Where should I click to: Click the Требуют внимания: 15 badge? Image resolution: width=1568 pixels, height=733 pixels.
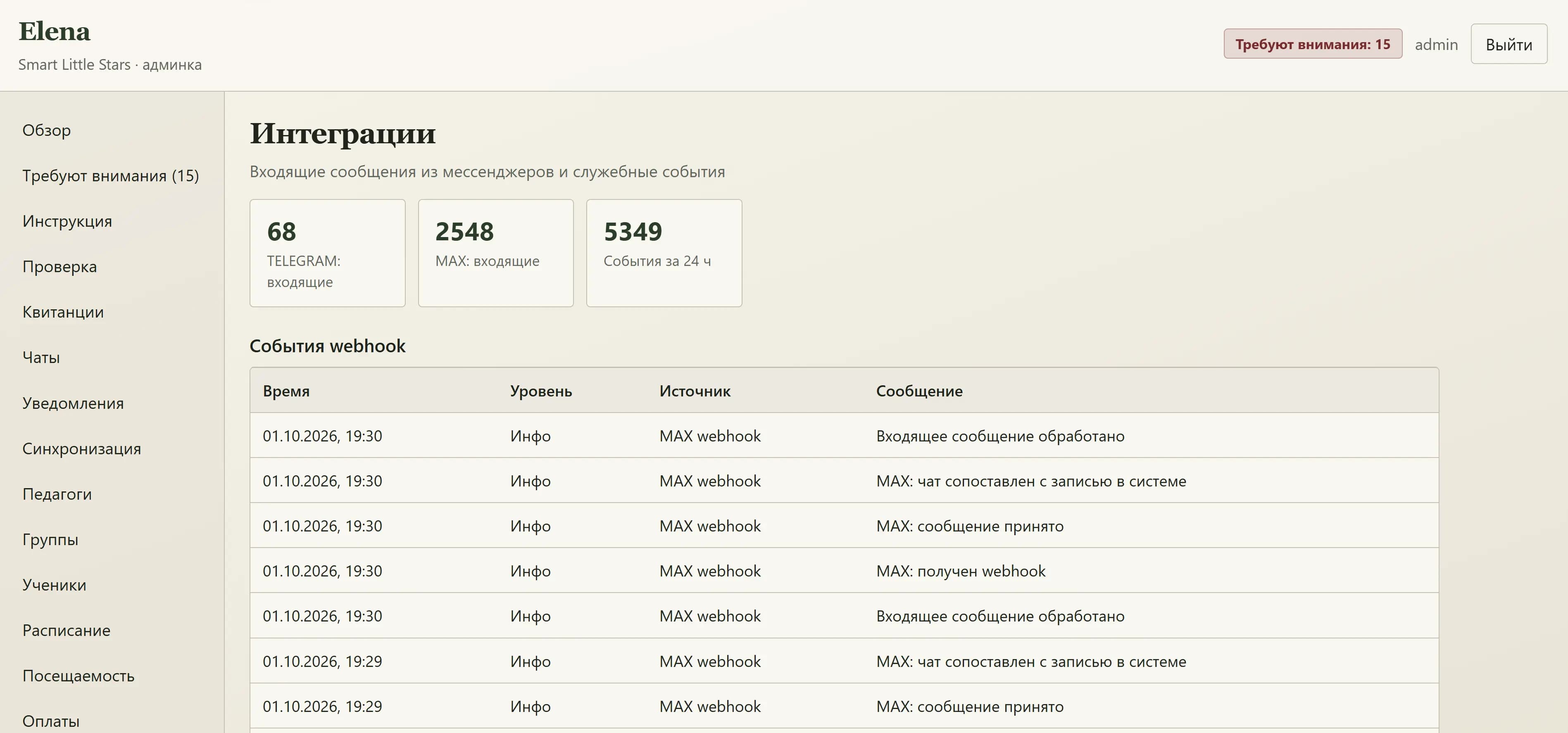pos(1313,44)
